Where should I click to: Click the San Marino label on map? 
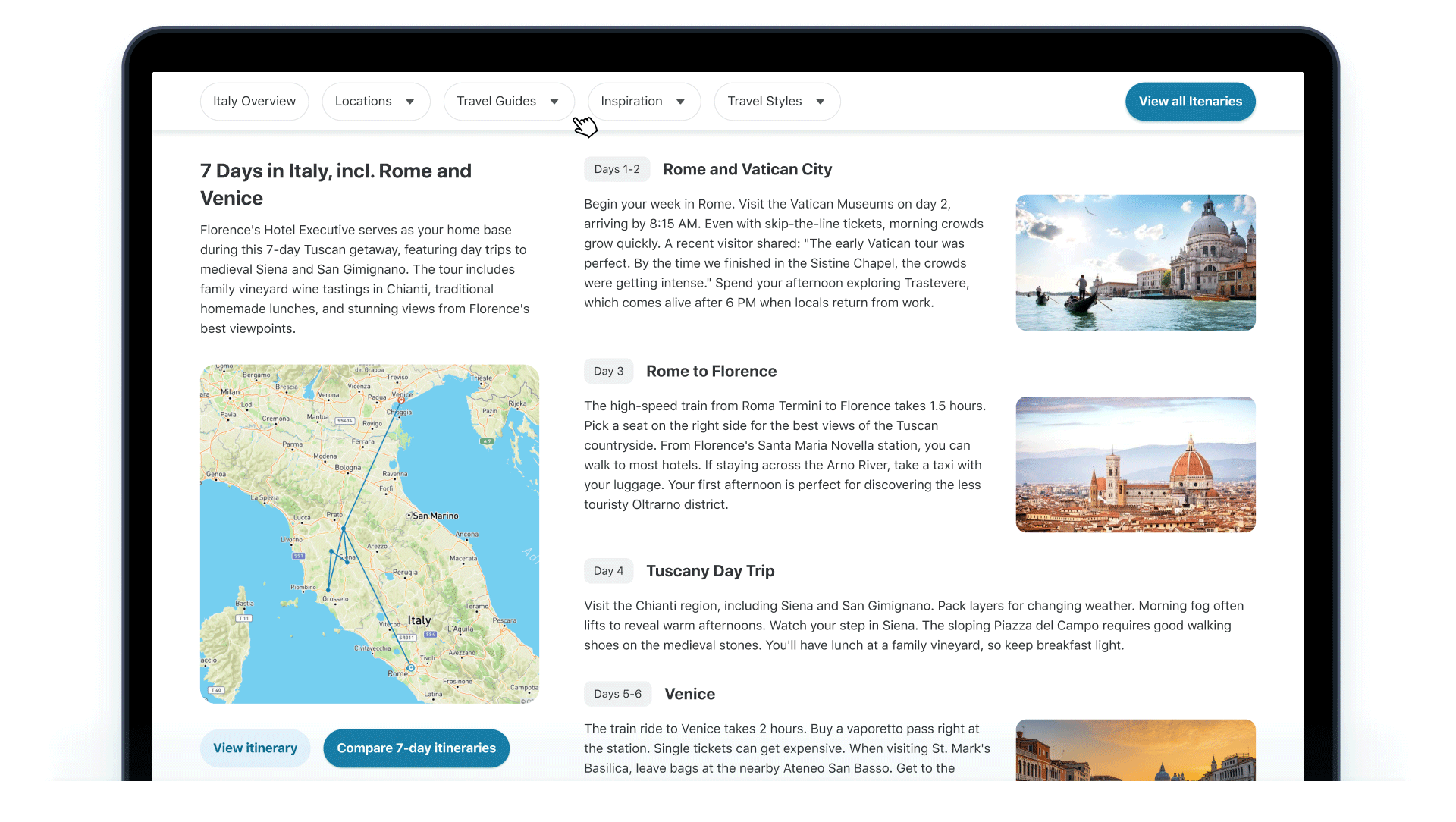(x=435, y=516)
